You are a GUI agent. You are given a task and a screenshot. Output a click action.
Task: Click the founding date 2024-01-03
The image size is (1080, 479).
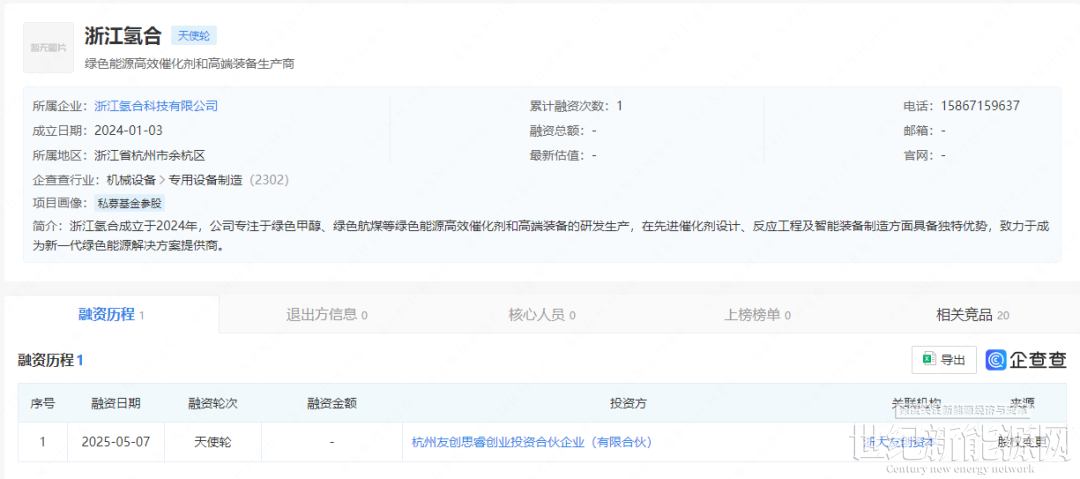pos(128,131)
